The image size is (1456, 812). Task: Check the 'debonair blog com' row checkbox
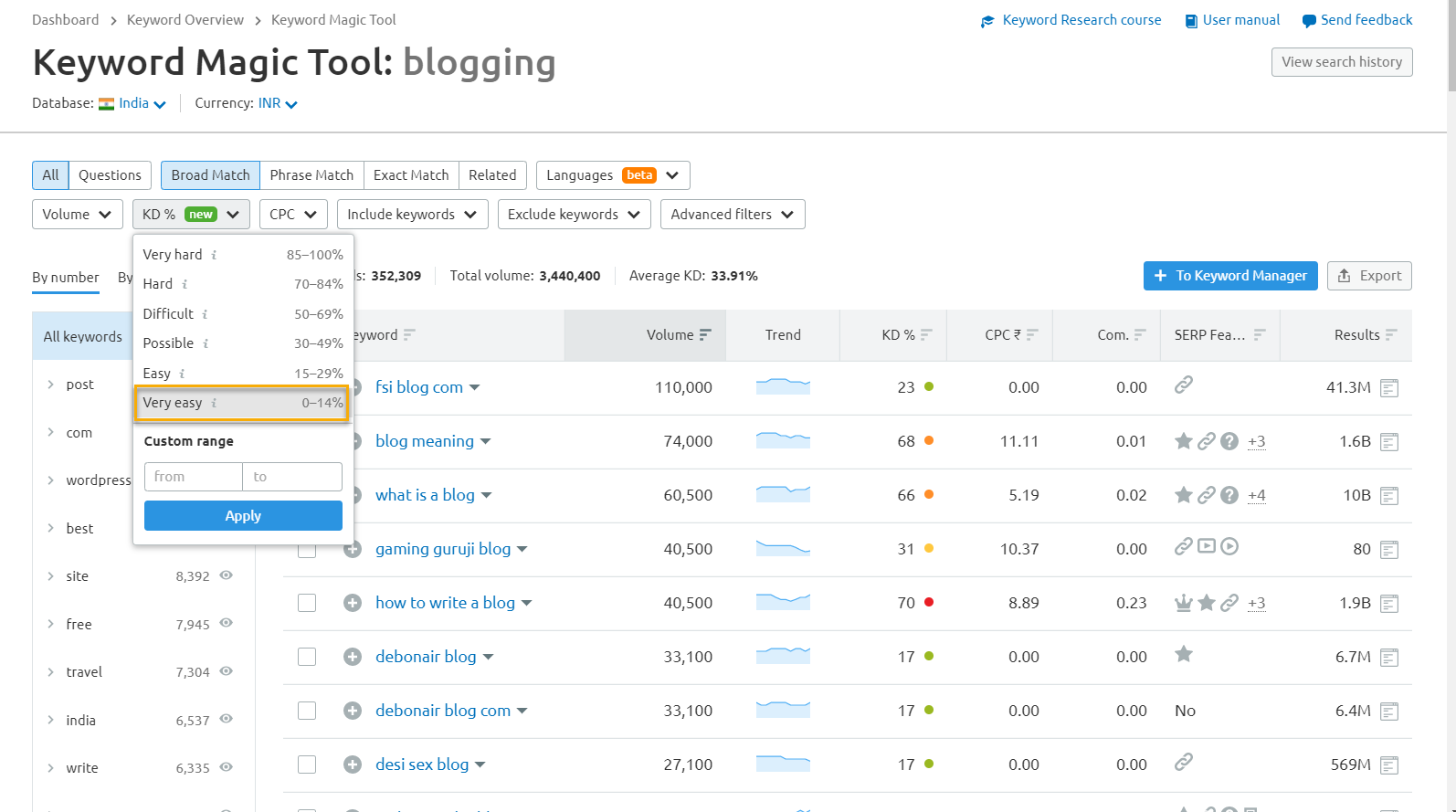(307, 711)
